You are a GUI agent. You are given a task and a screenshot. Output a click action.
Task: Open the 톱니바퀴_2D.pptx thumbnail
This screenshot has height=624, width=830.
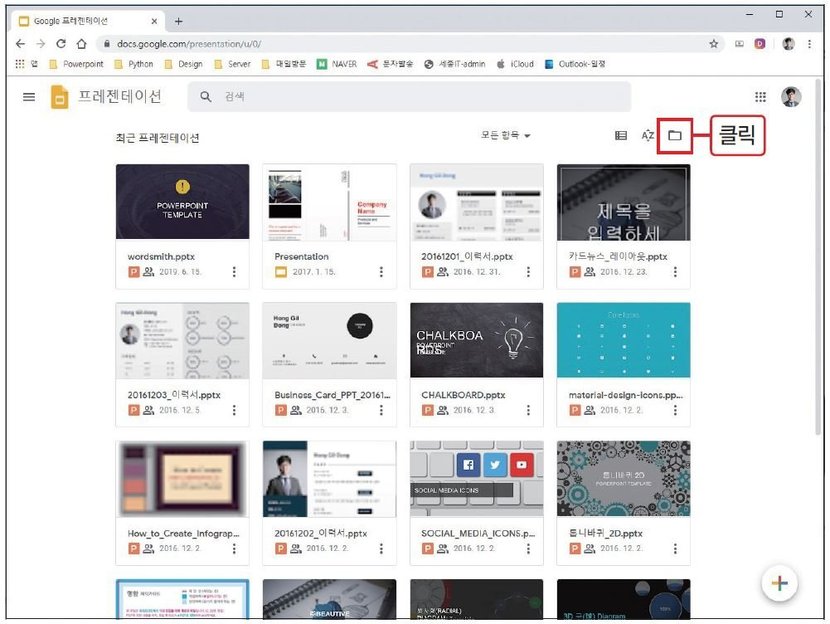pyautogui.click(x=624, y=479)
